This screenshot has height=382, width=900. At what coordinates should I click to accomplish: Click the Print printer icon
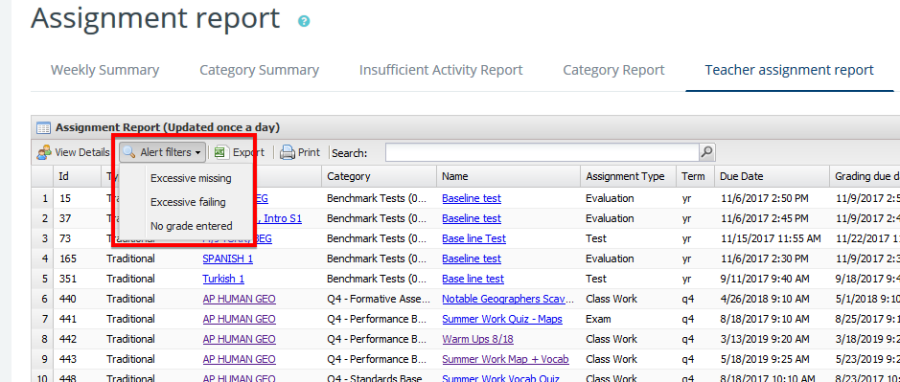tap(287, 153)
